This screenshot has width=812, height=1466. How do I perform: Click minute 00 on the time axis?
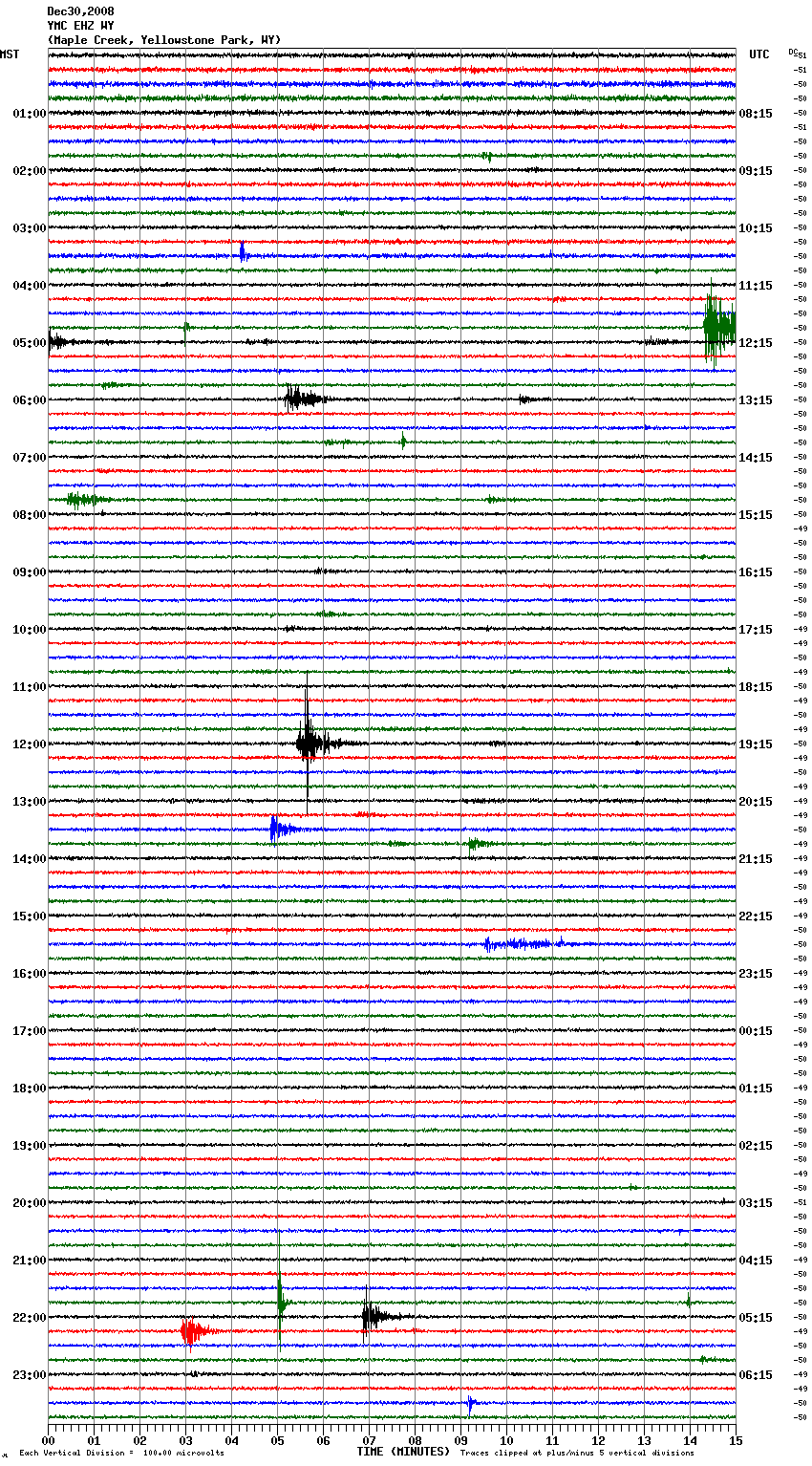click(49, 1440)
